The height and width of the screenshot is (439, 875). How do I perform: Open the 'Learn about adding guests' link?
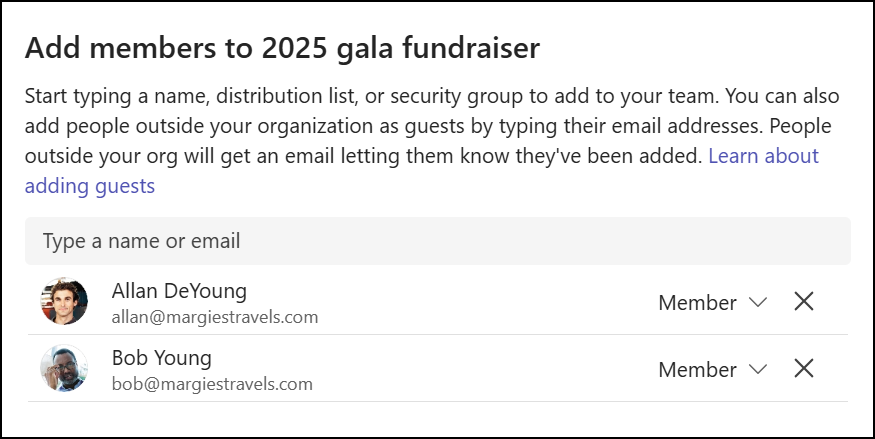pyautogui.click(x=763, y=156)
